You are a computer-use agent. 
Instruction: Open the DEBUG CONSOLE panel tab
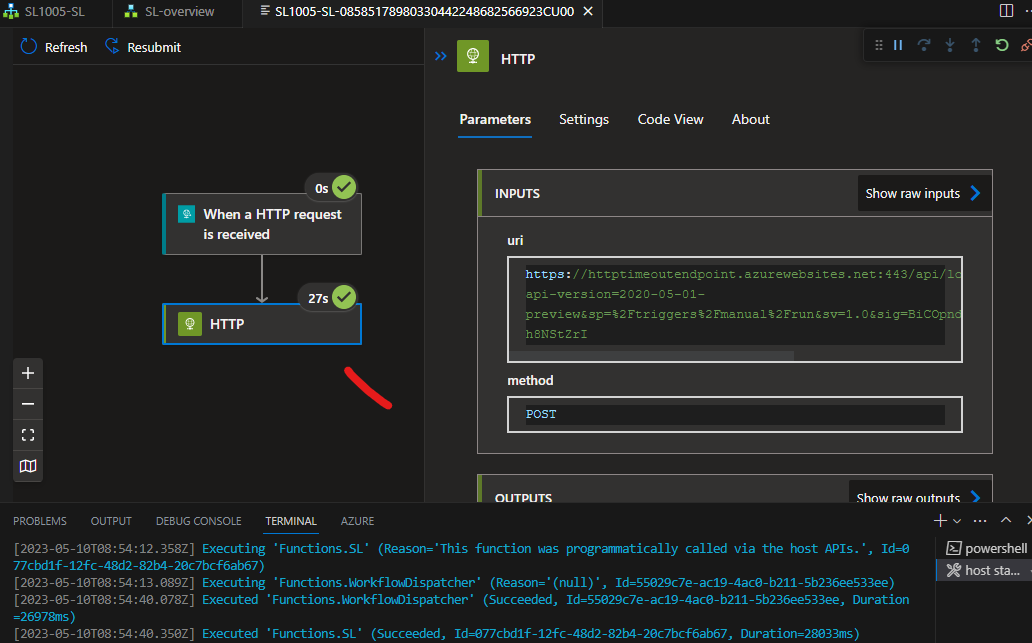point(198,520)
